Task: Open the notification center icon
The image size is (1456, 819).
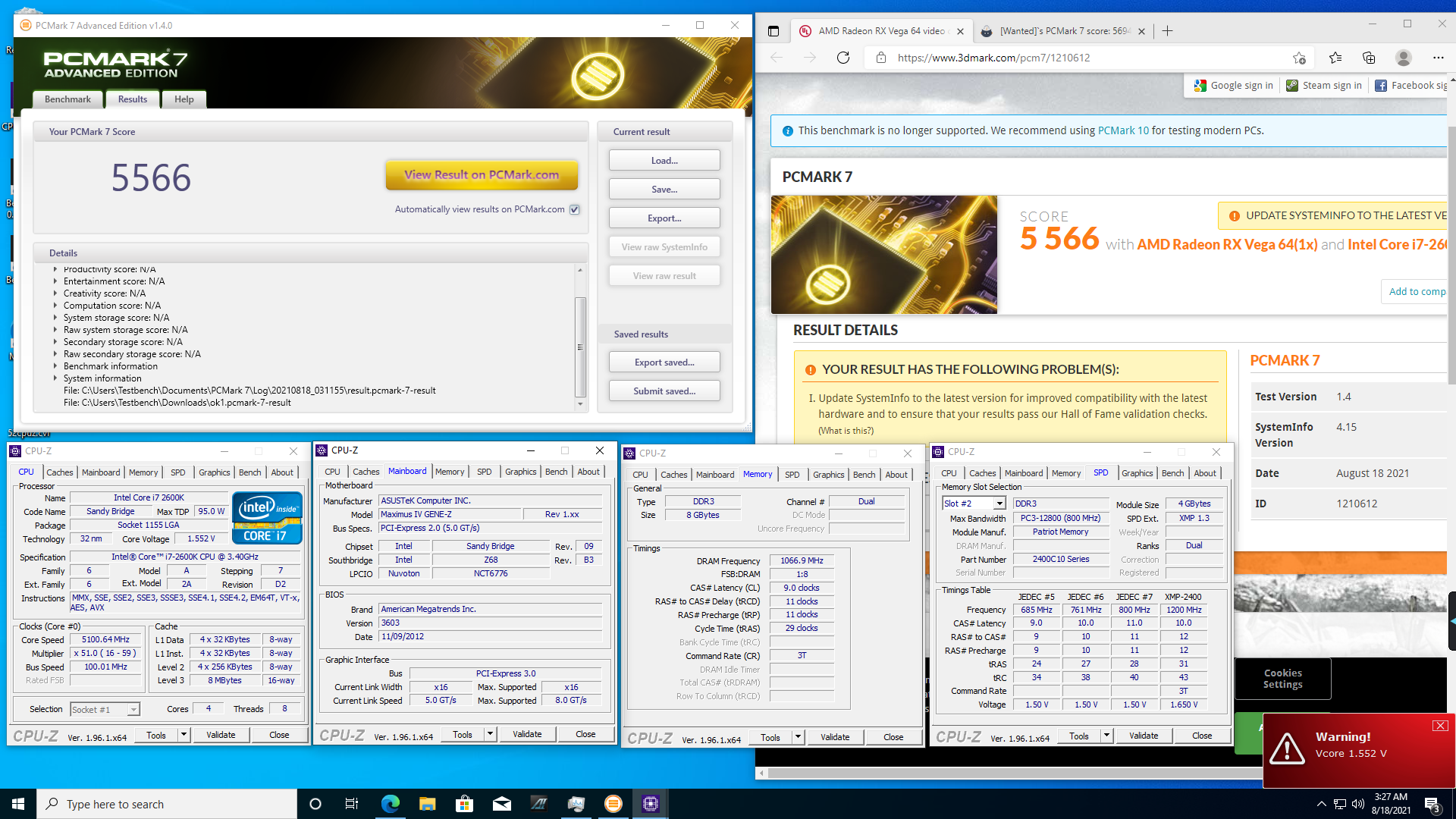Action: (x=1432, y=804)
